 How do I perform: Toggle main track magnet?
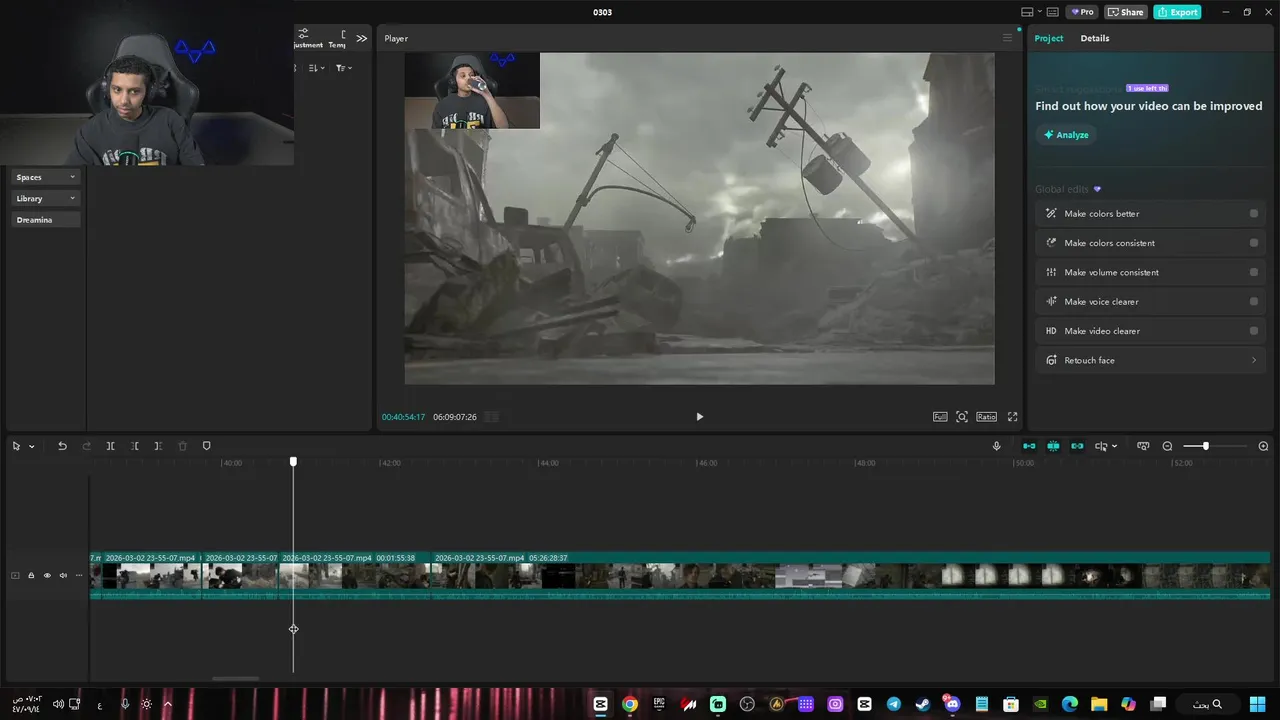[x=1029, y=446]
